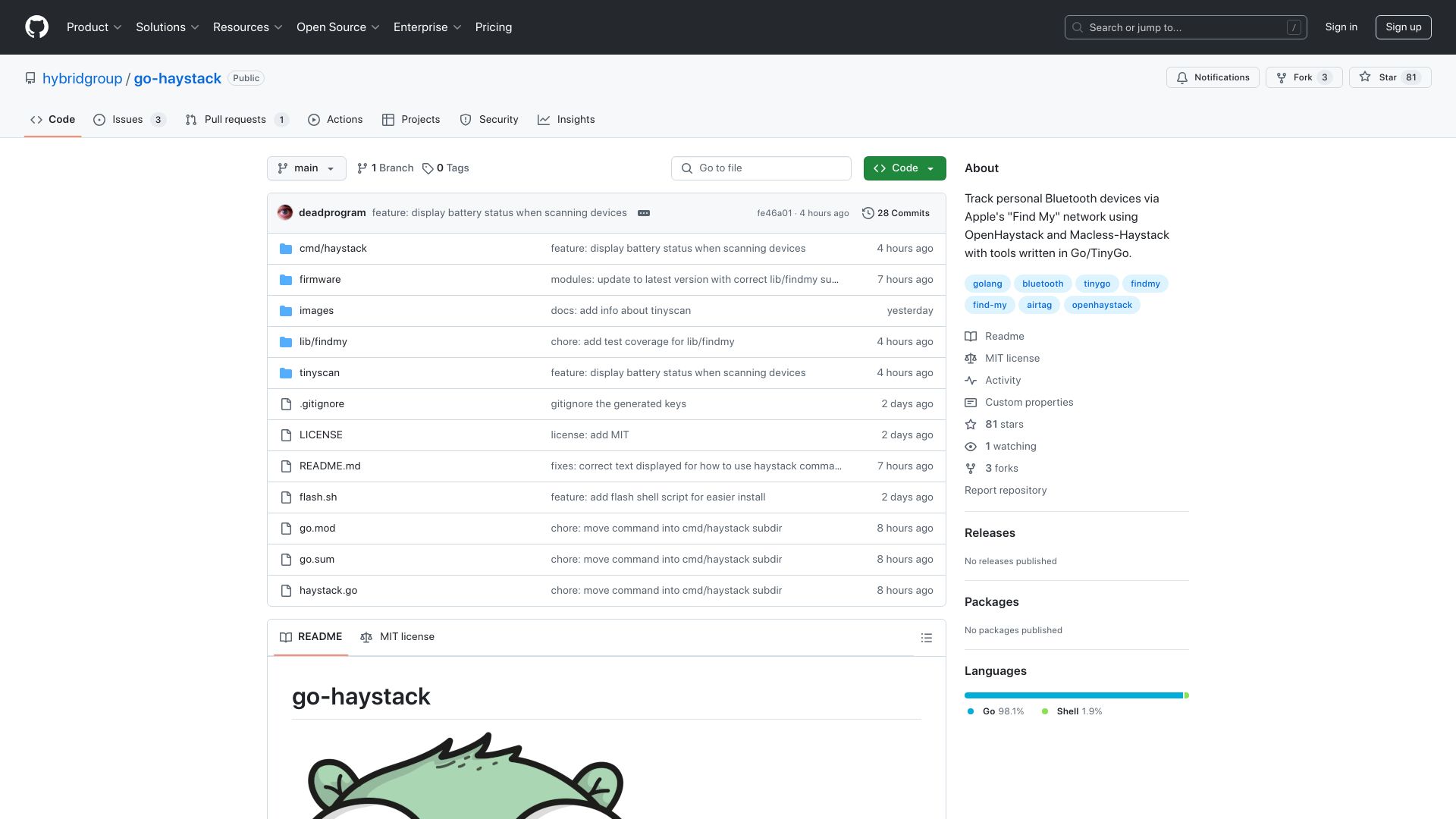Click the .gitignore file icon
The height and width of the screenshot is (819, 1456).
286,404
